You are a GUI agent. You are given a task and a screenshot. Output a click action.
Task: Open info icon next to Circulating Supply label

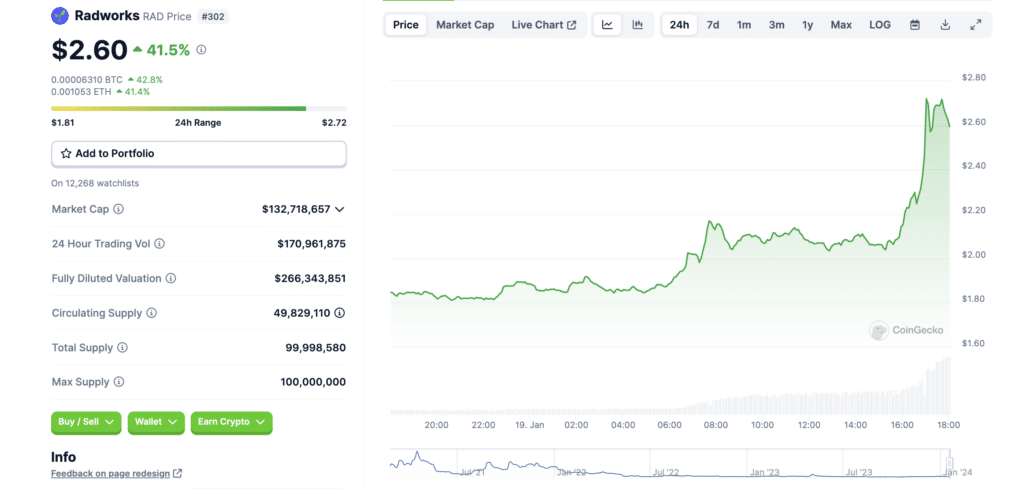152,313
